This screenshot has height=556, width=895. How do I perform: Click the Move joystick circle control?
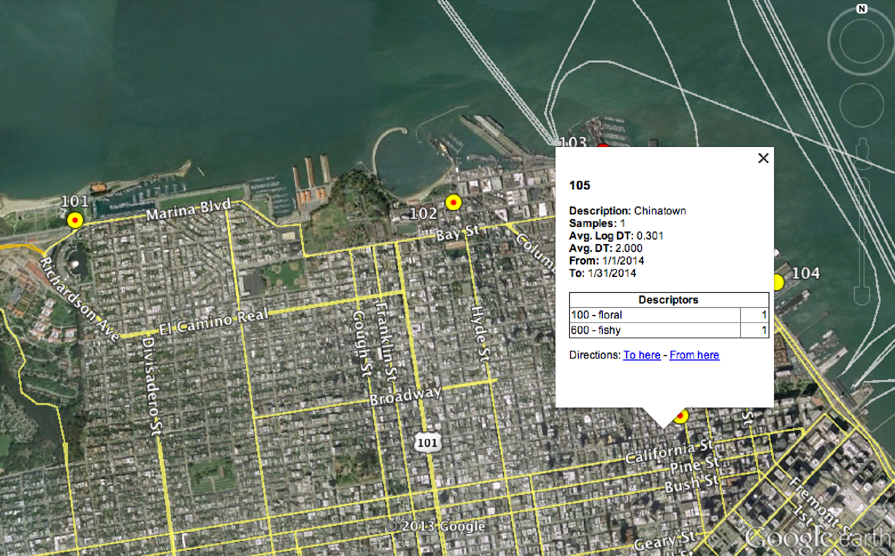pyautogui.click(x=861, y=102)
